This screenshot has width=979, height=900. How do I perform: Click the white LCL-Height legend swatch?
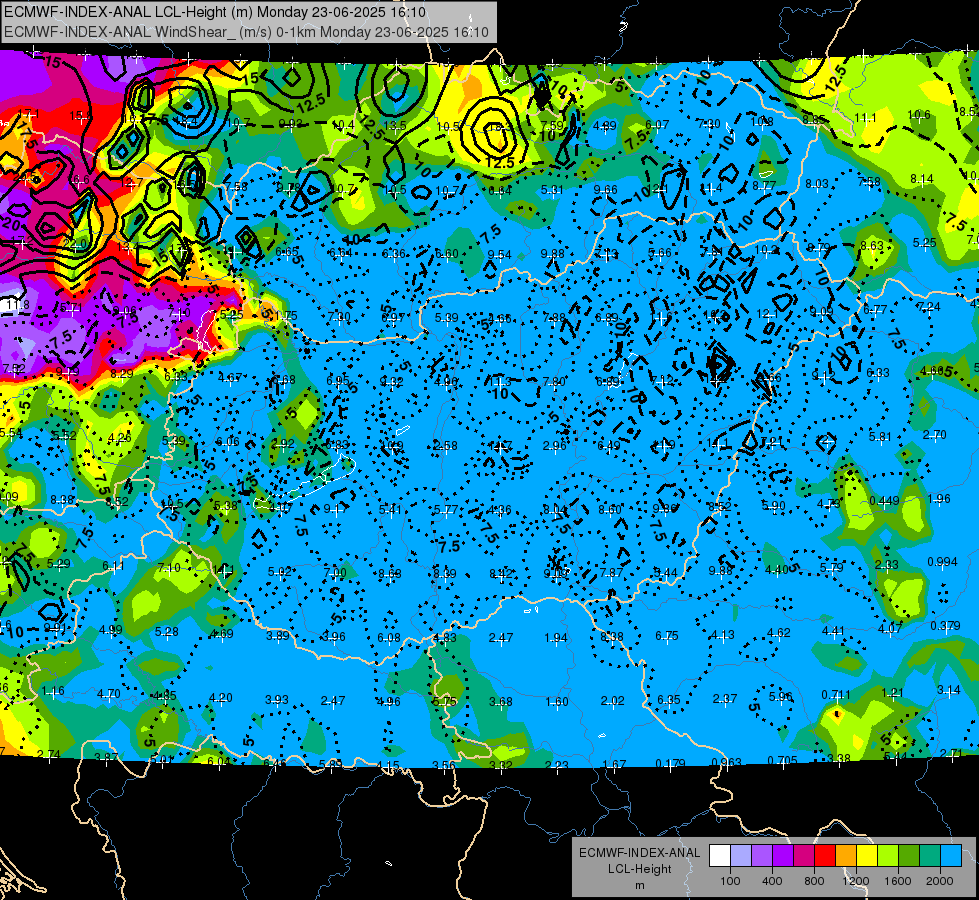pyautogui.click(x=720, y=855)
